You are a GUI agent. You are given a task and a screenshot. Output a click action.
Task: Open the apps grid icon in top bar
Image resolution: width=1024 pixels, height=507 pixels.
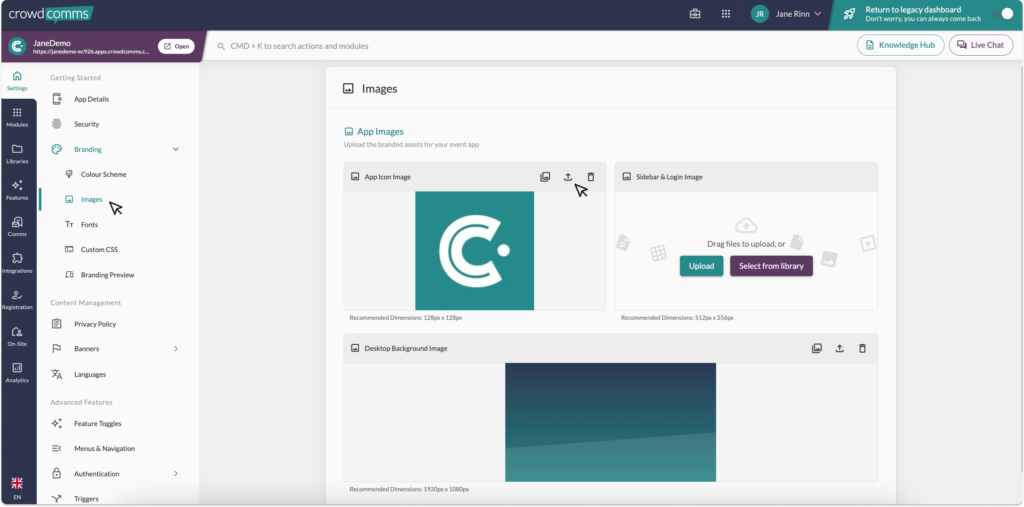click(x=725, y=14)
